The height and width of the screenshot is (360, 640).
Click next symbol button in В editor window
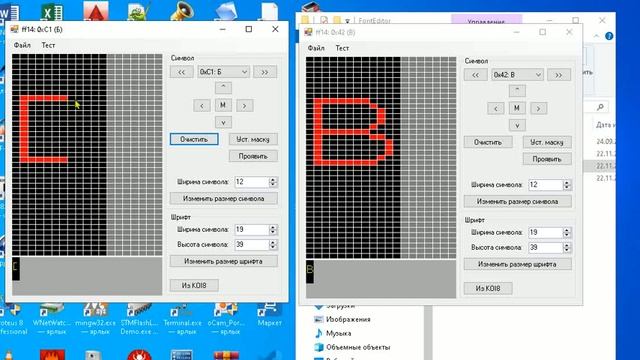[x=559, y=75]
